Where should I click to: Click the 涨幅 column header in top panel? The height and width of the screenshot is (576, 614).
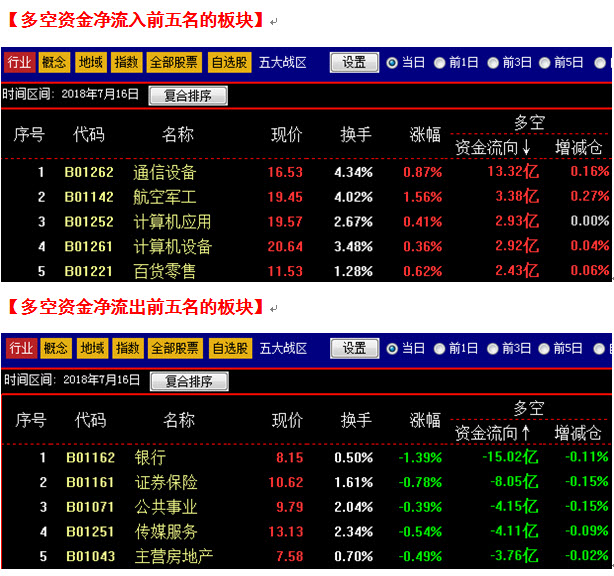pyautogui.click(x=425, y=135)
